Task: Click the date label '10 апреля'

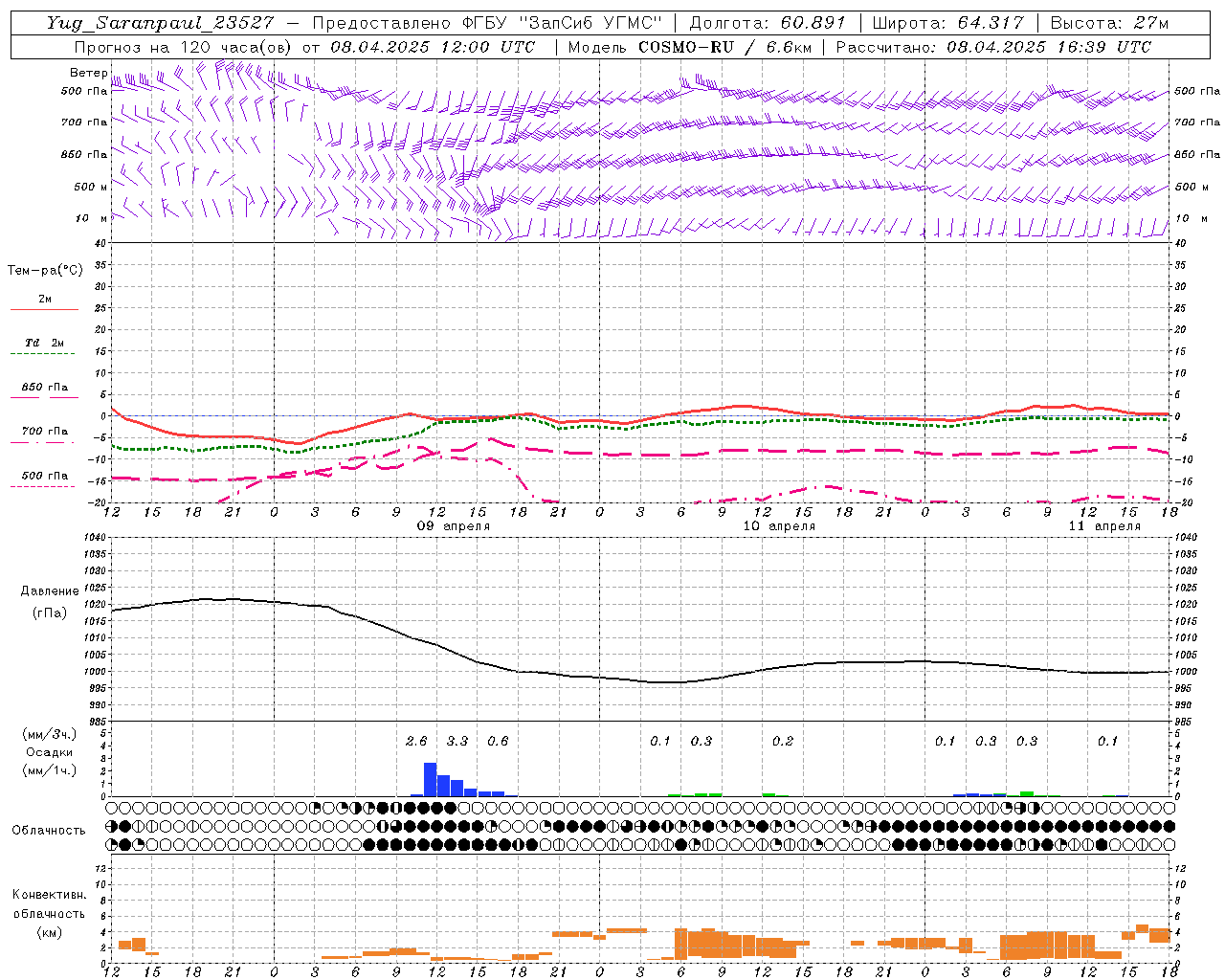Action: pos(779,526)
